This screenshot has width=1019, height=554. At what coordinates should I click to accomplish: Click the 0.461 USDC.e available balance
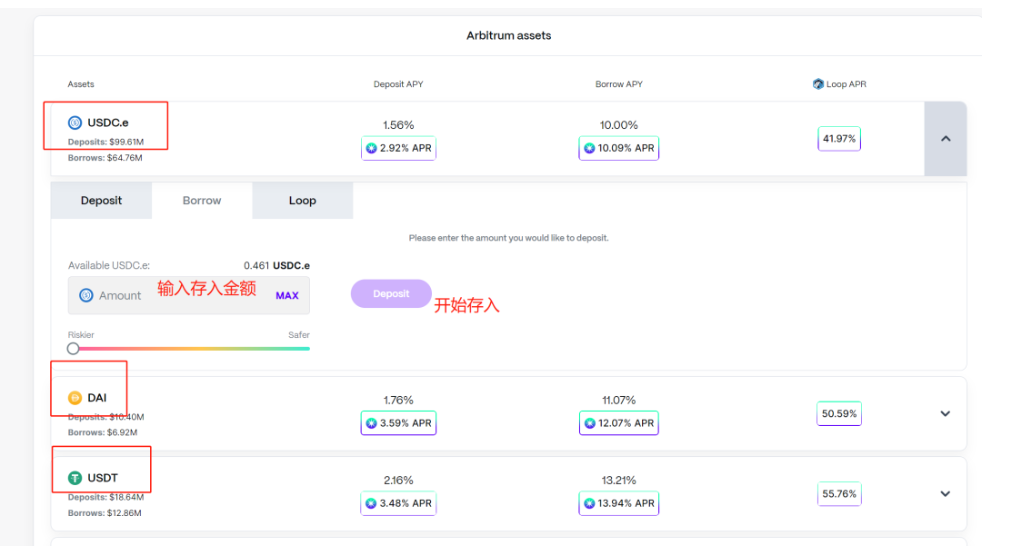(277, 265)
